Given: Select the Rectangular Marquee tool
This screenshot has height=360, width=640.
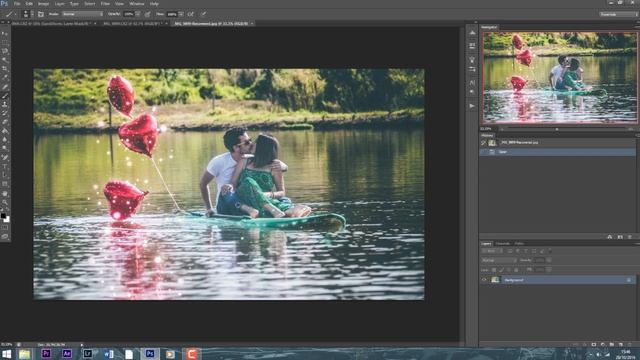Looking at the screenshot, I should click(5, 42).
